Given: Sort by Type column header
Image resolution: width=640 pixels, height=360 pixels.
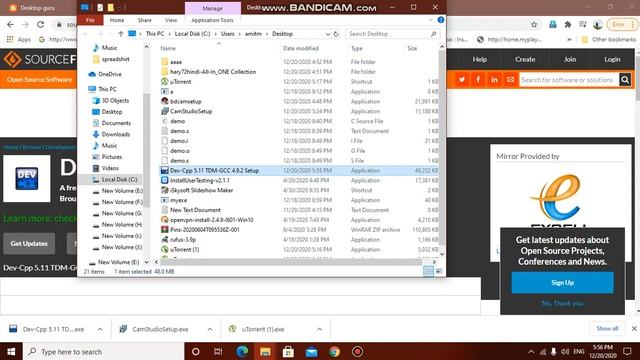Looking at the screenshot, I should pyautogui.click(x=357, y=48).
